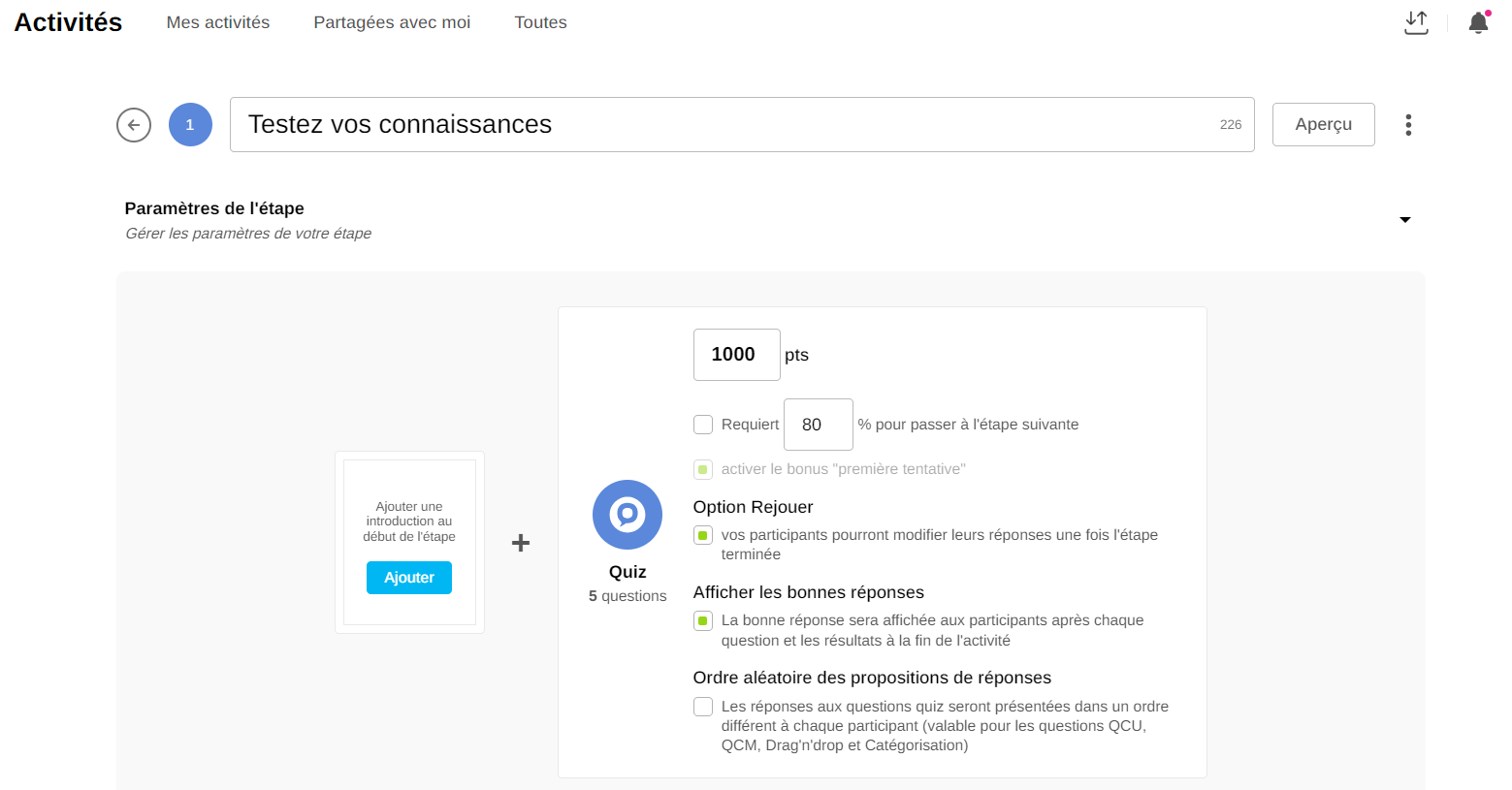Go to the Toutes tab
Viewport: 1512px width, 790px height.
[x=540, y=22]
